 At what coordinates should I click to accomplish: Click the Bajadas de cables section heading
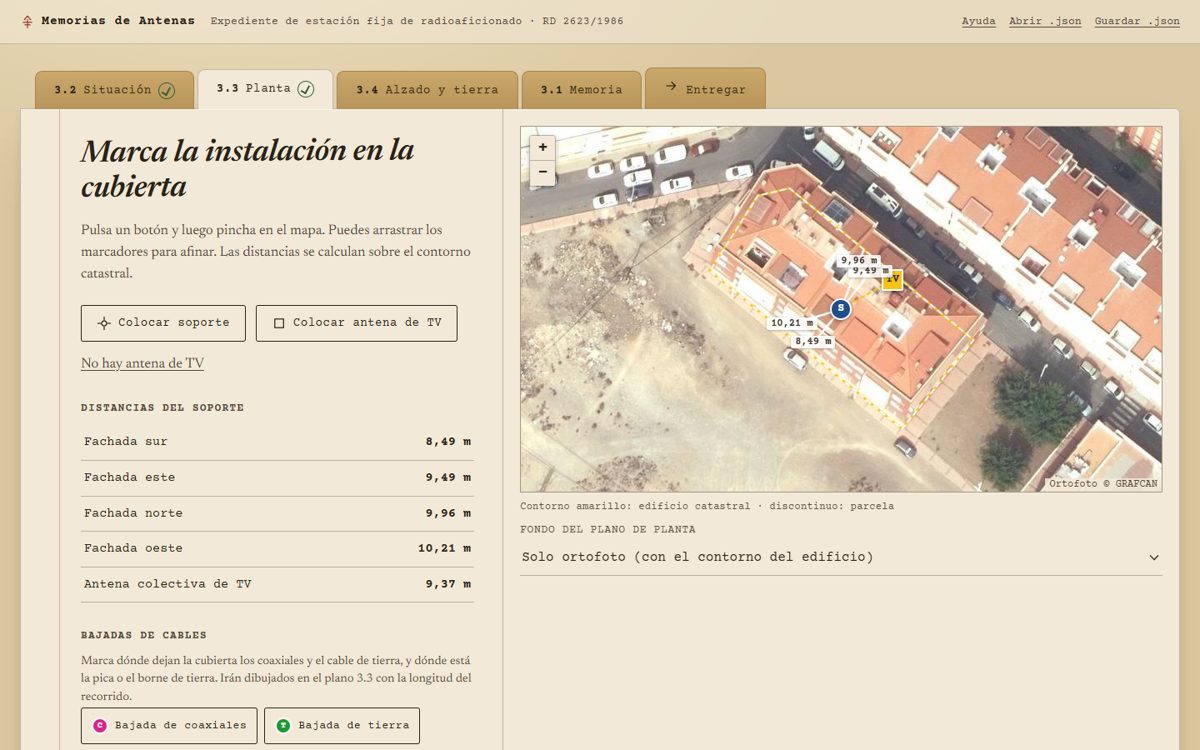click(144, 635)
